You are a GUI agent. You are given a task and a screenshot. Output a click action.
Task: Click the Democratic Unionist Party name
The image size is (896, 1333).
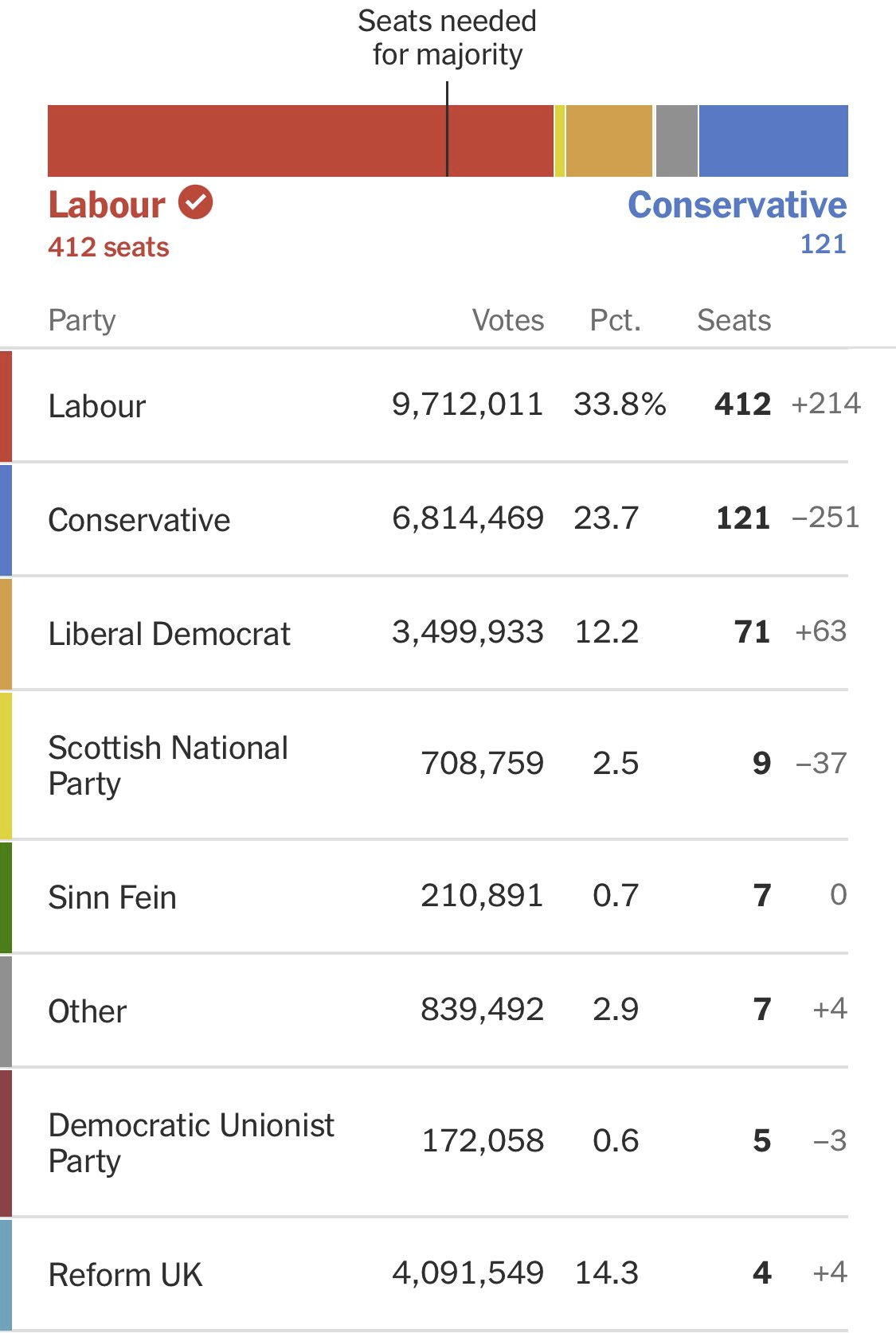pos(191,1143)
